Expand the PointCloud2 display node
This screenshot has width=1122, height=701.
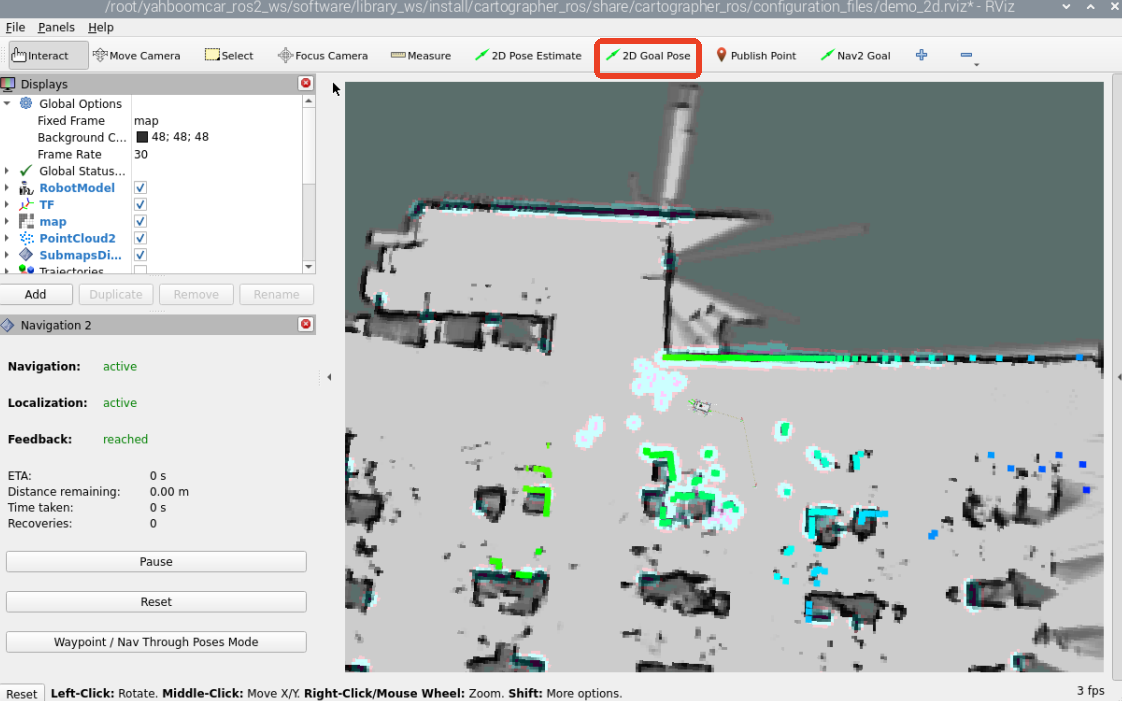(7, 238)
